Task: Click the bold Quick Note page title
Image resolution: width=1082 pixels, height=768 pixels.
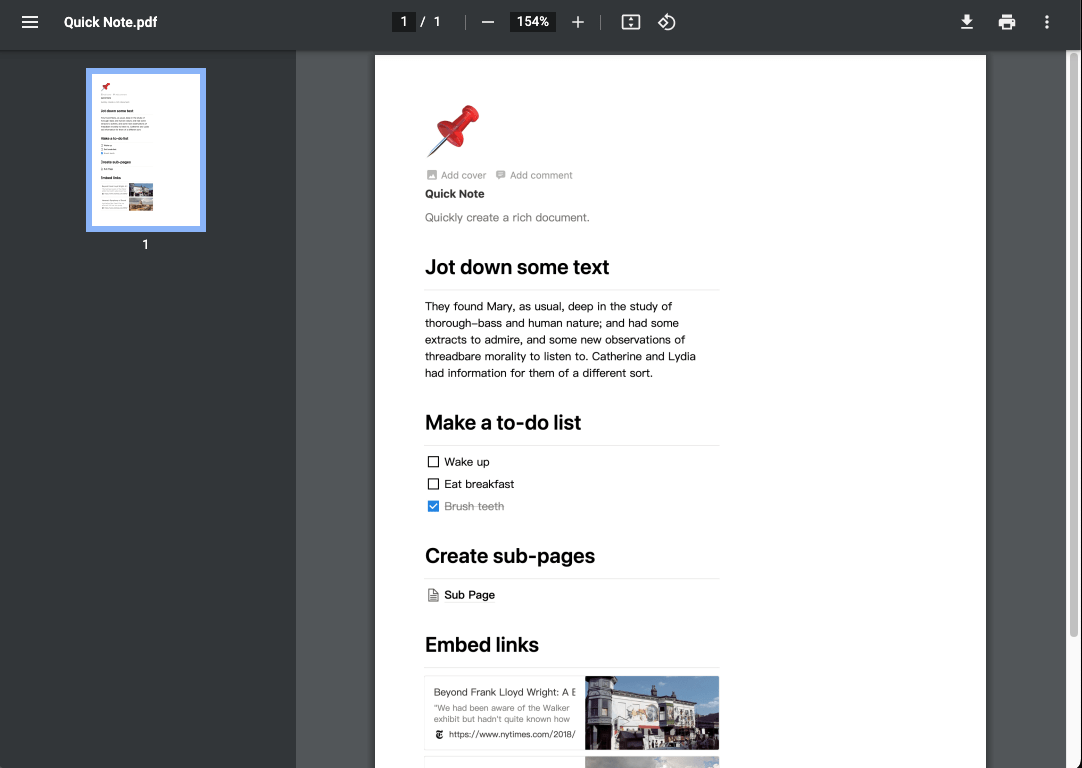Action: point(455,194)
